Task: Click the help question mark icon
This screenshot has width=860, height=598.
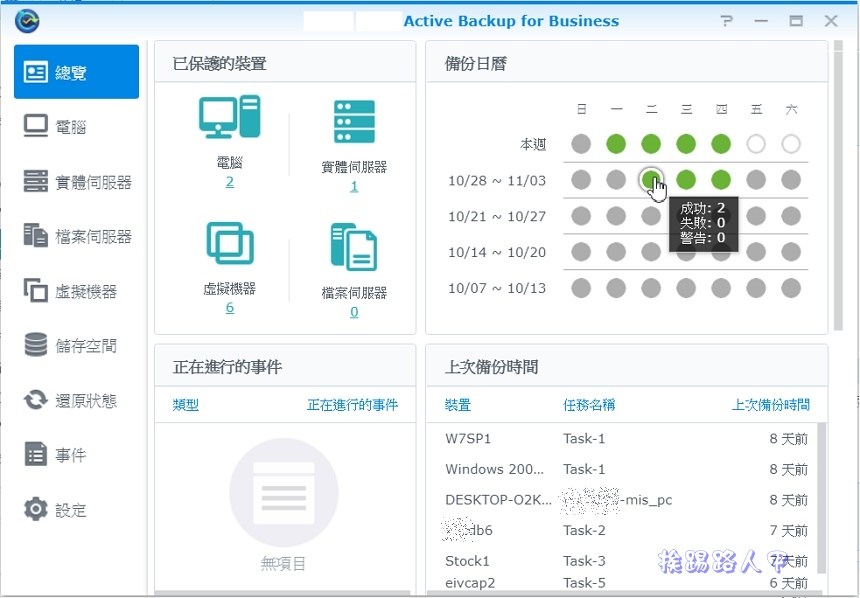Action: point(727,21)
